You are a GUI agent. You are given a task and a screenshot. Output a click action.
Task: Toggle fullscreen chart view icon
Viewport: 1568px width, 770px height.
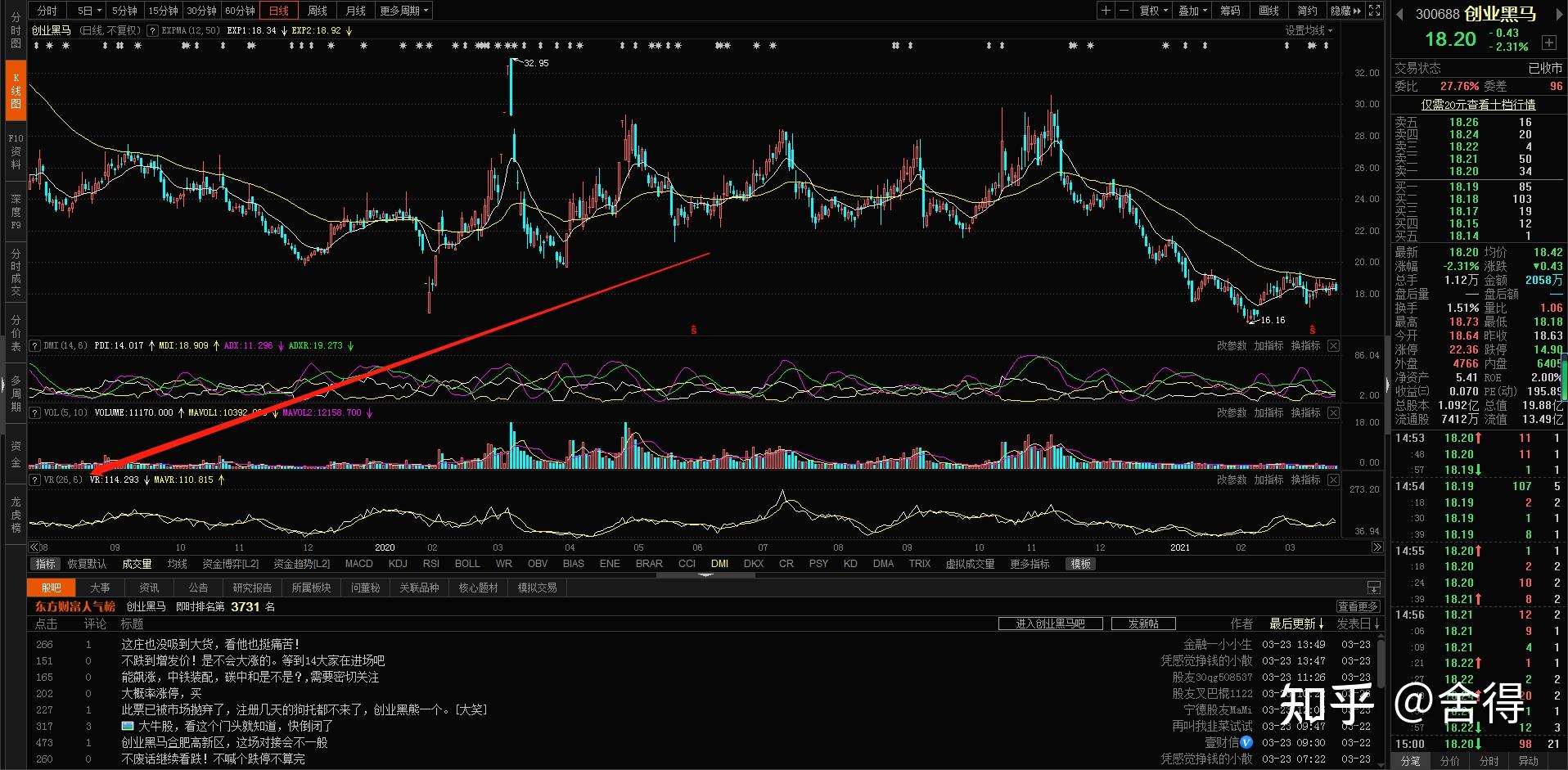pyautogui.click(x=1374, y=11)
